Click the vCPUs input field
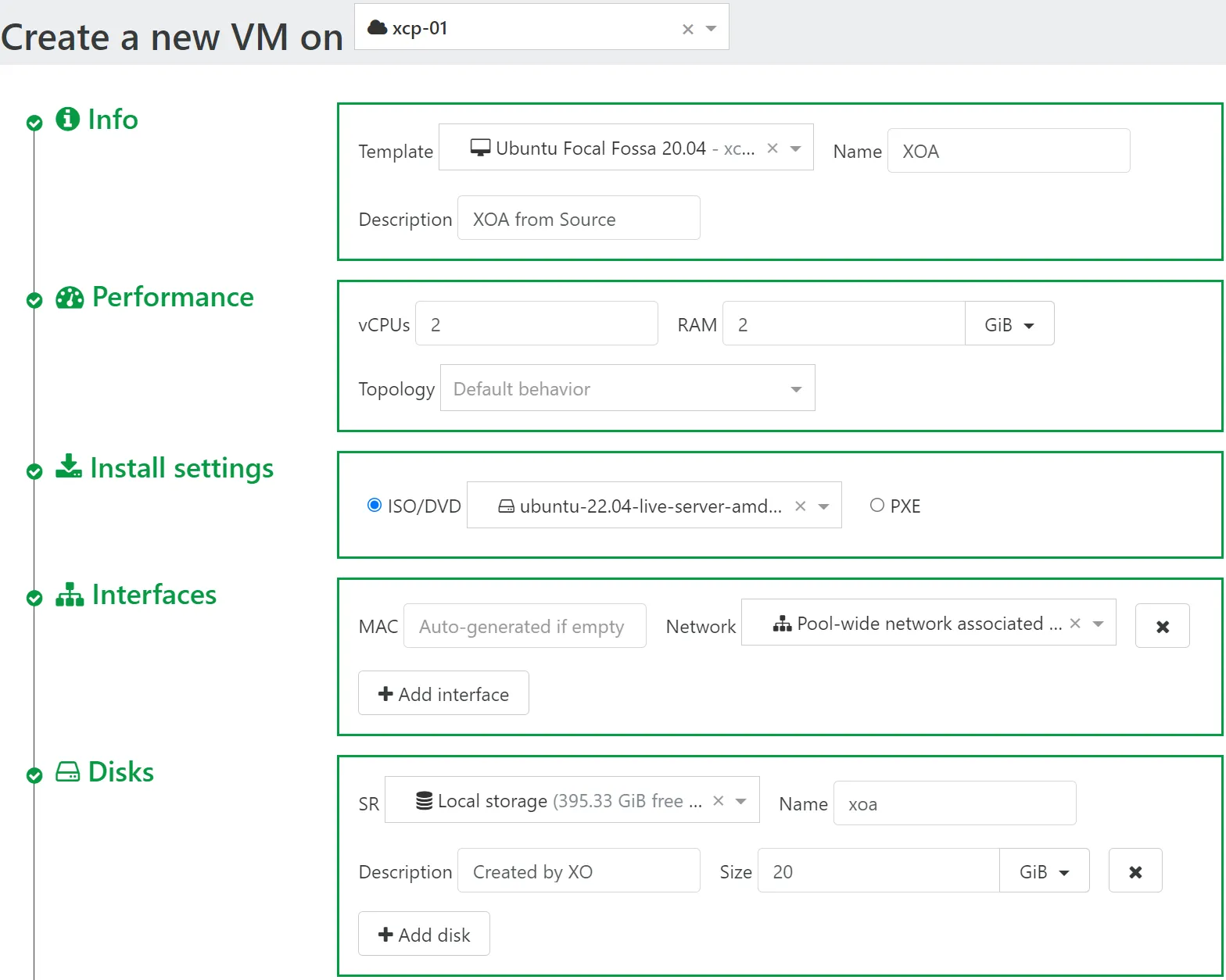The height and width of the screenshot is (980, 1226). click(x=536, y=324)
